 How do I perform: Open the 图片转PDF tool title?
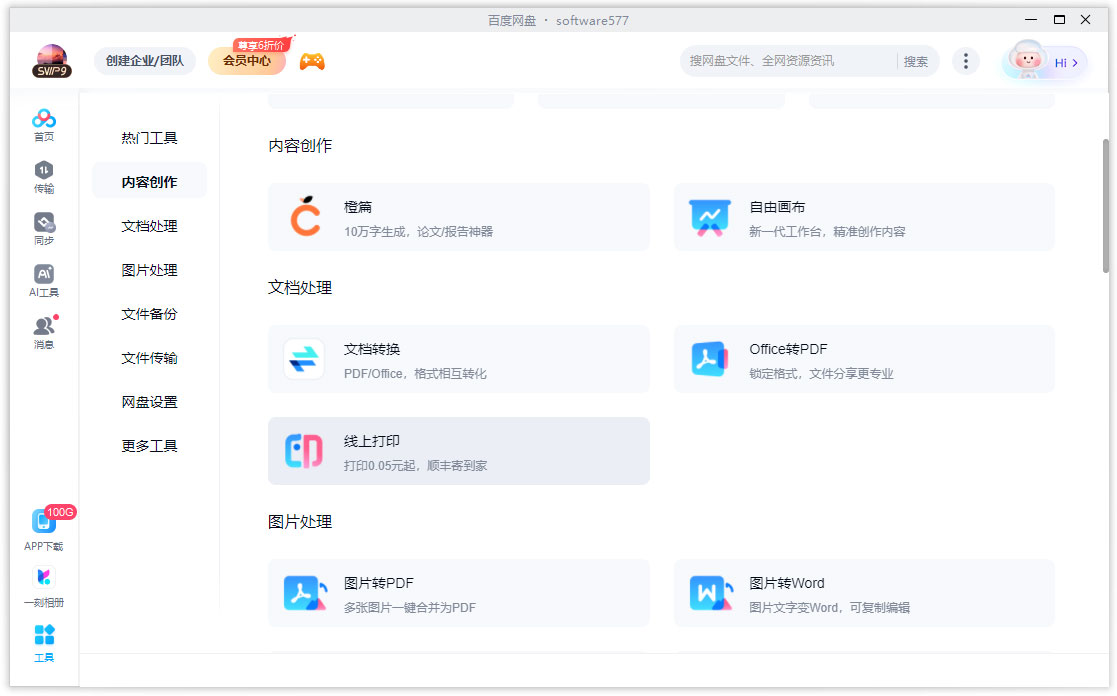coord(378,583)
